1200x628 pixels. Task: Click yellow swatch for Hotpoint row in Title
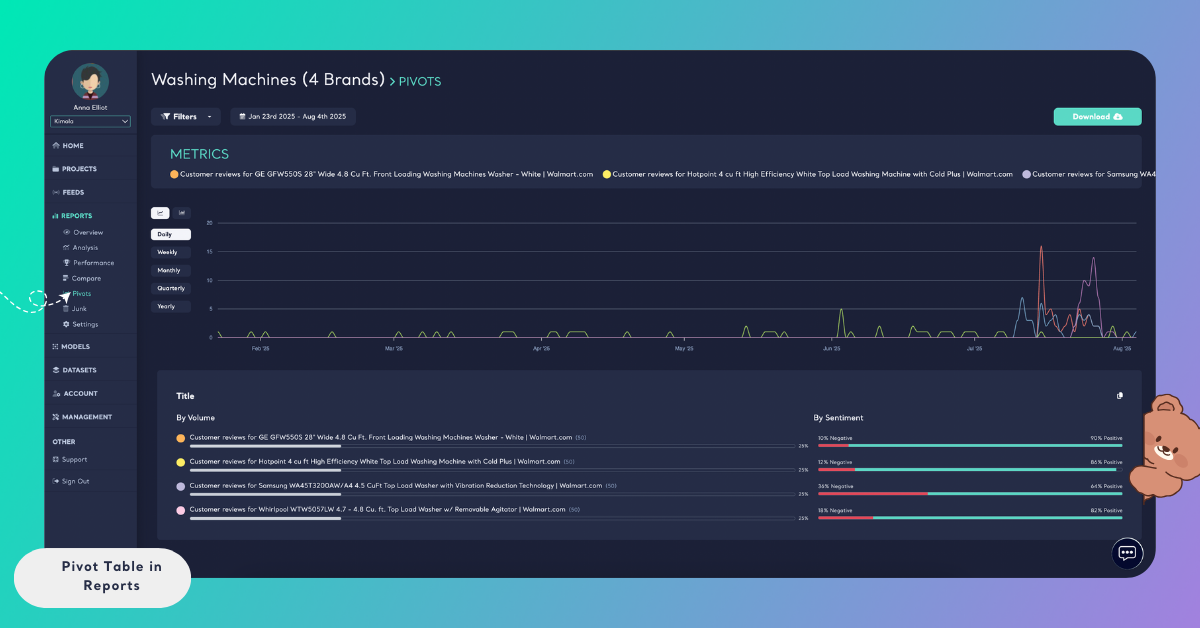[x=181, y=462]
